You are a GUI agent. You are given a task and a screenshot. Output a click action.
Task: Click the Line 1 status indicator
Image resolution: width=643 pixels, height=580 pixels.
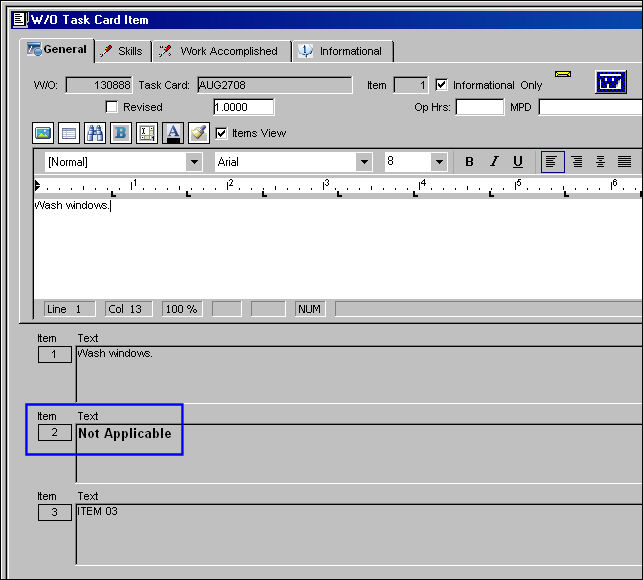click(x=69, y=309)
